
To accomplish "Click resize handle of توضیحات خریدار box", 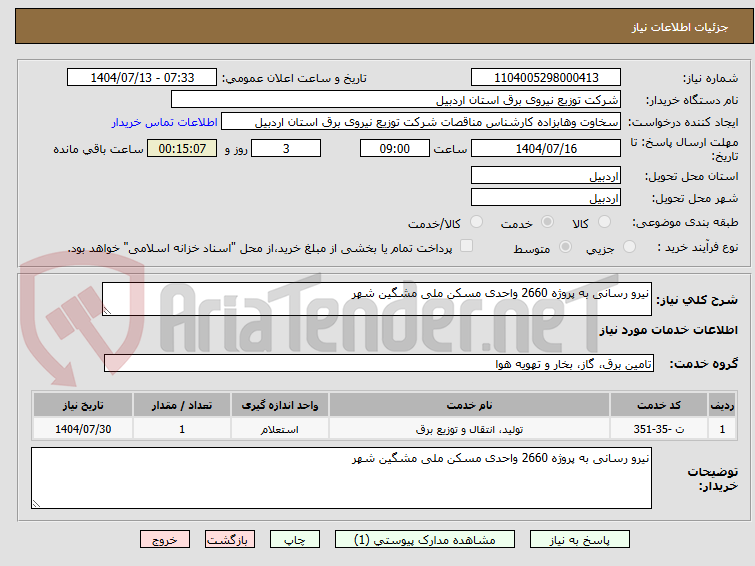I will pyautogui.click(x=36, y=504).
